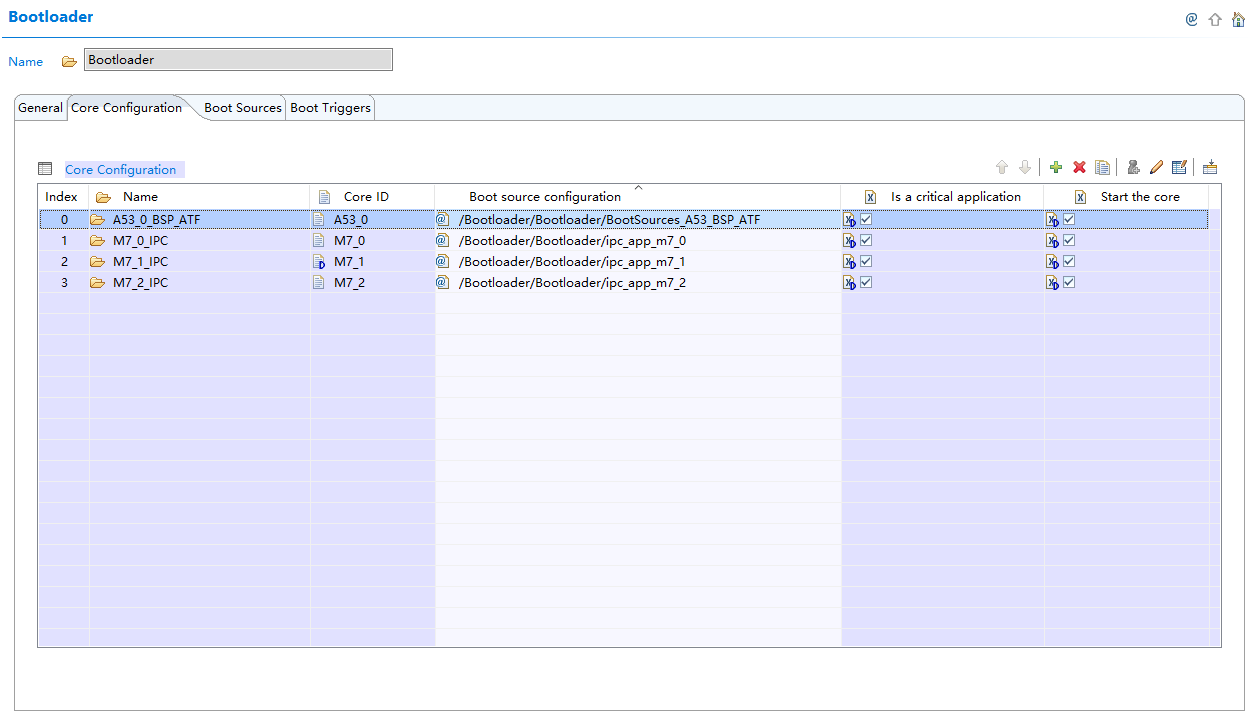Toggle critical application checkbox for M7_0_IPC
This screenshot has width=1255, height=720.
pos(866,240)
